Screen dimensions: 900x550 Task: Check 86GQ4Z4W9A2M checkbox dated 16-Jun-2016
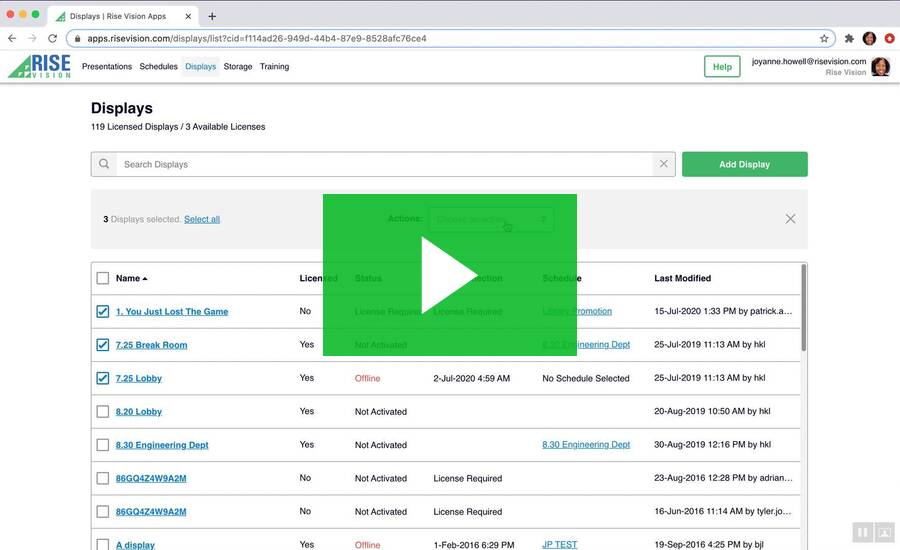(x=103, y=512)
